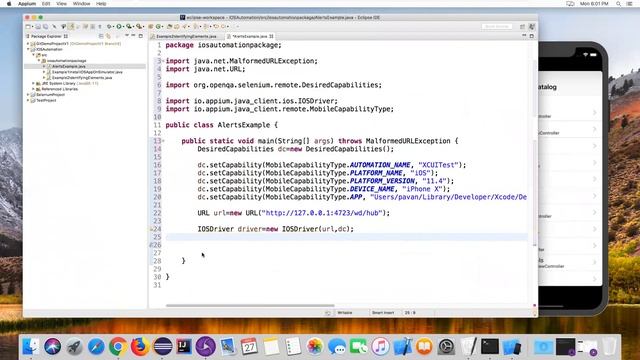This screenshot has width=640, height=360.
Task: Open Terminal from the Dock
Action: (x=490, y=347)
